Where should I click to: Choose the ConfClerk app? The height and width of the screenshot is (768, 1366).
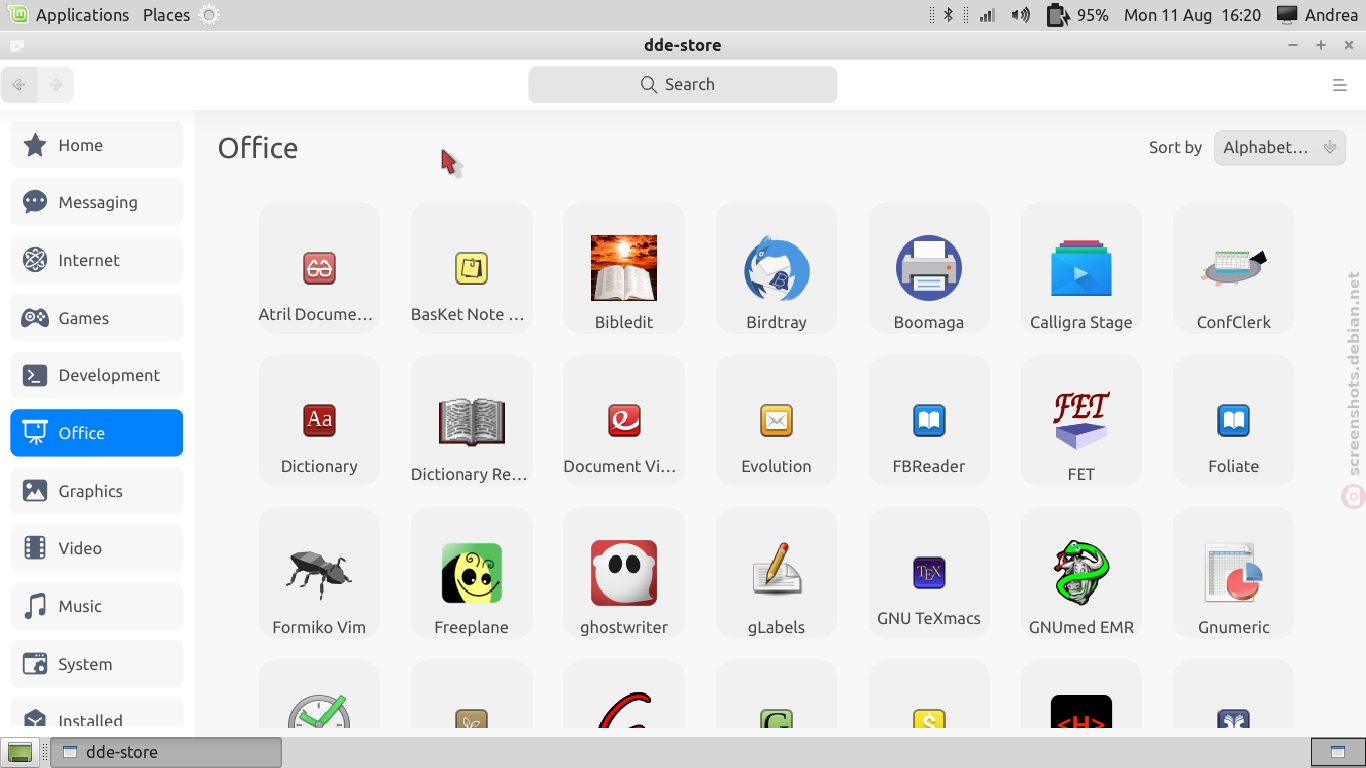[x=1234, y=268]
